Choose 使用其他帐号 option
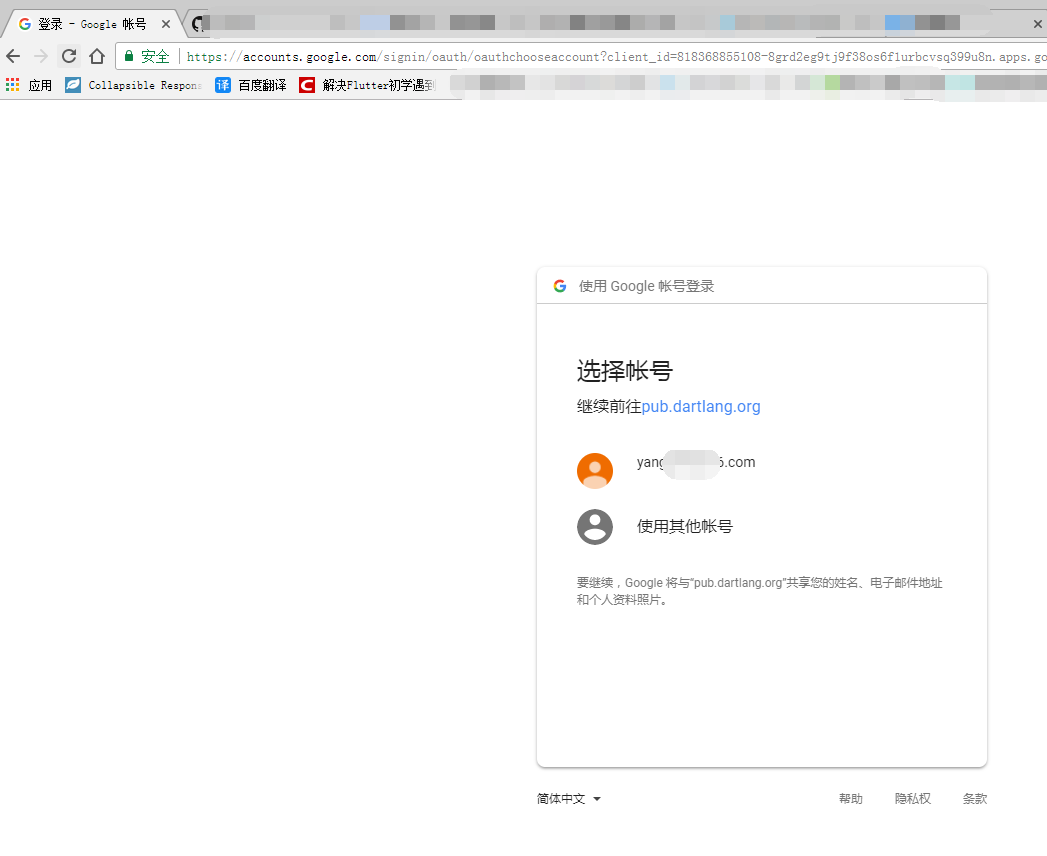This screenshot has width=1047, height=856. 685,527
